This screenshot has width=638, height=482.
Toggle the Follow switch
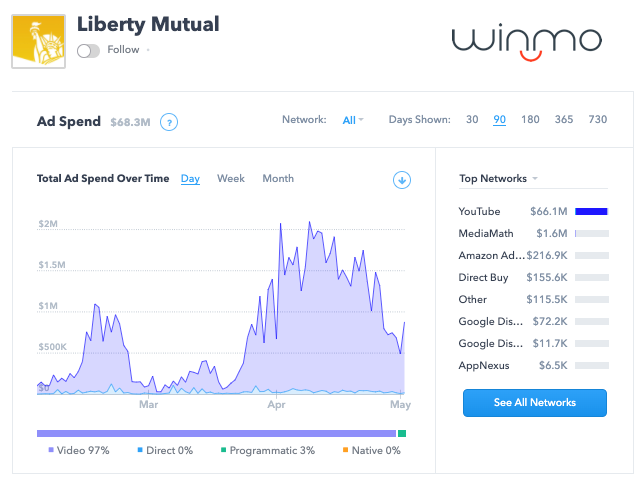[88, 51]
